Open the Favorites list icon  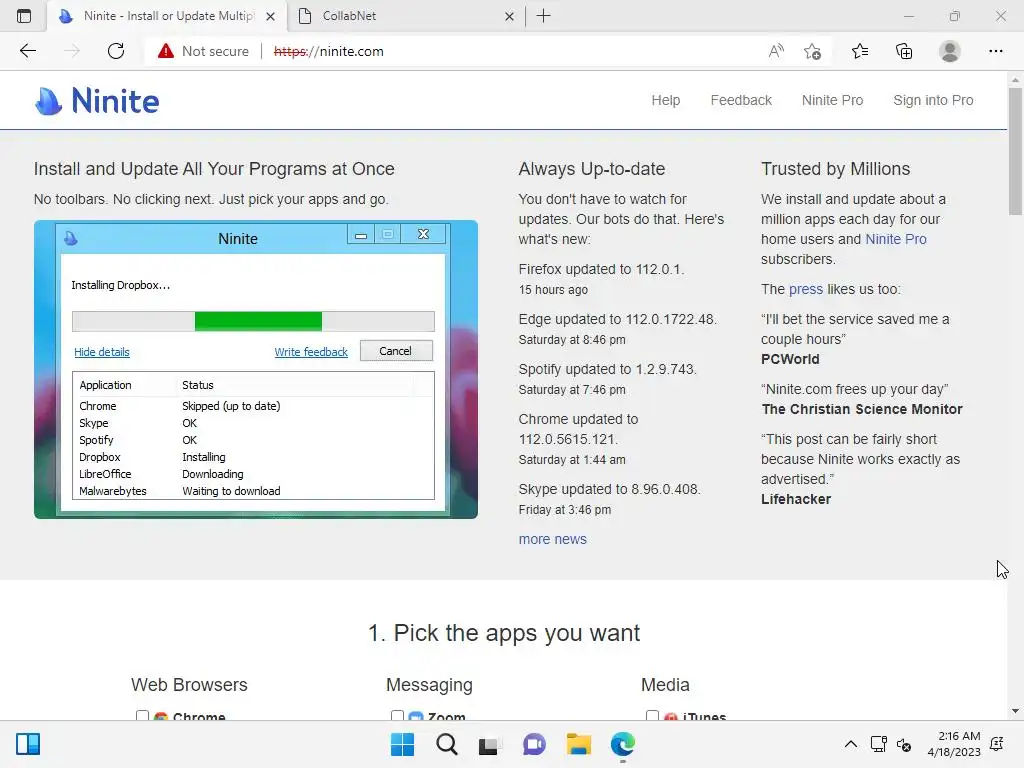860,51
